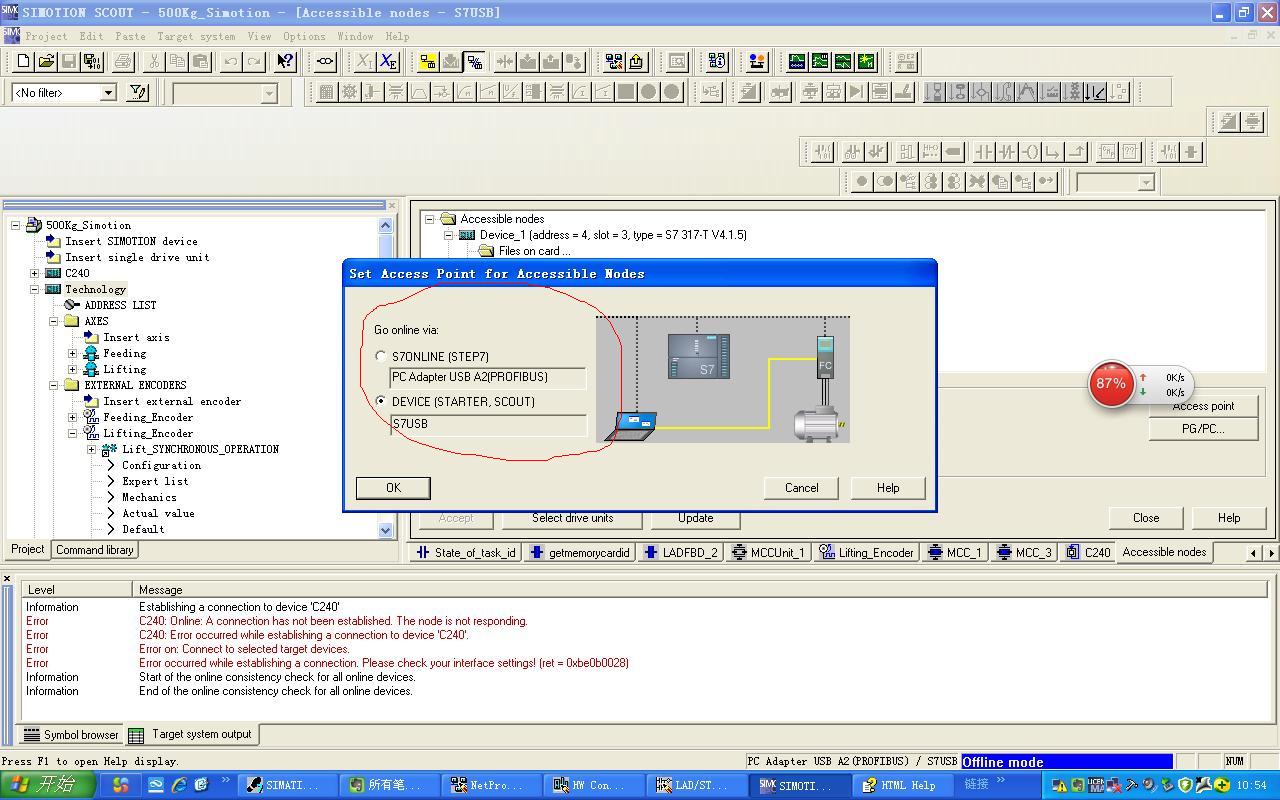Click the 'node is not responding' error message
The image size is (1280, 800).
[x=333, y=621]
